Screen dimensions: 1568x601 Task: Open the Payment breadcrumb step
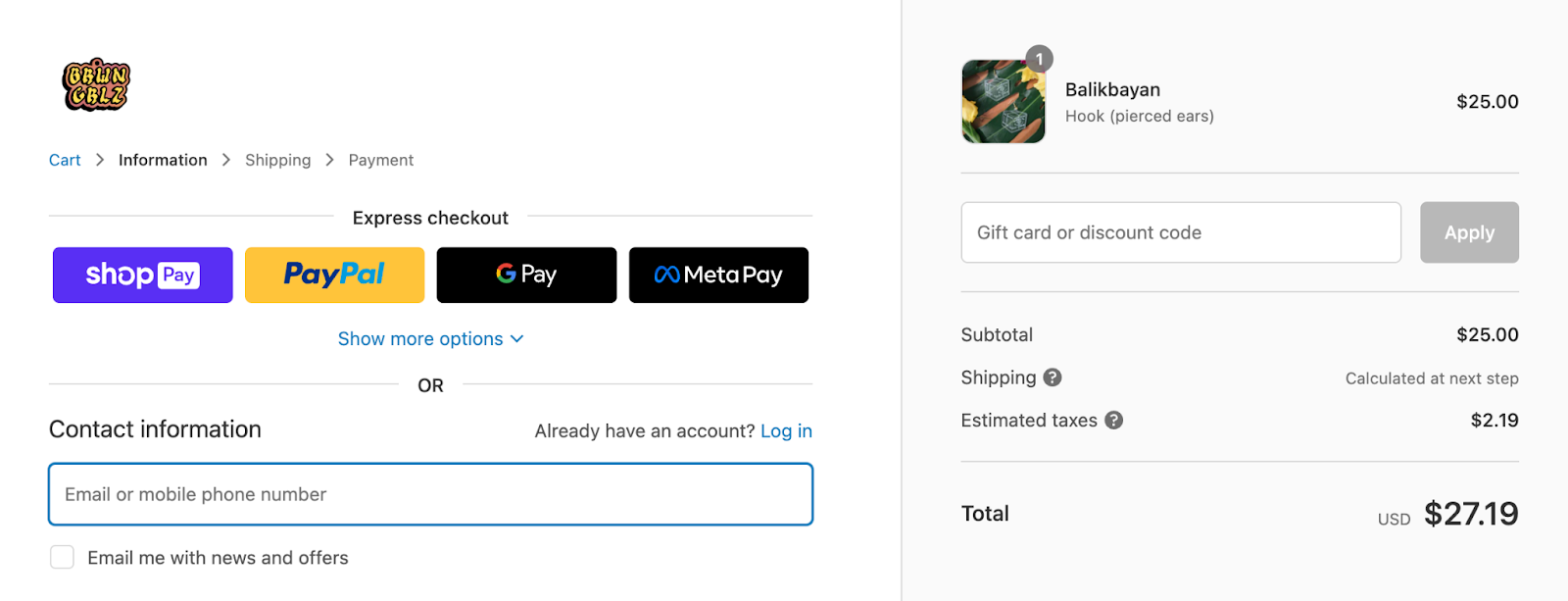tap(380, 160)
